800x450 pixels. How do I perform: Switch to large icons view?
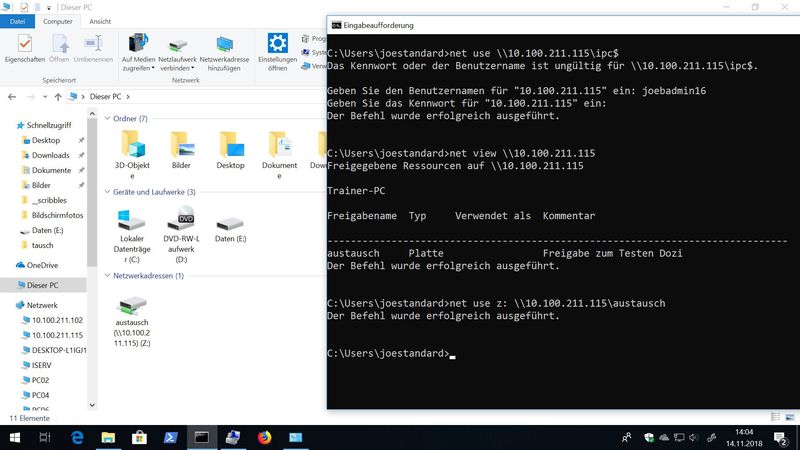point(790,417)
